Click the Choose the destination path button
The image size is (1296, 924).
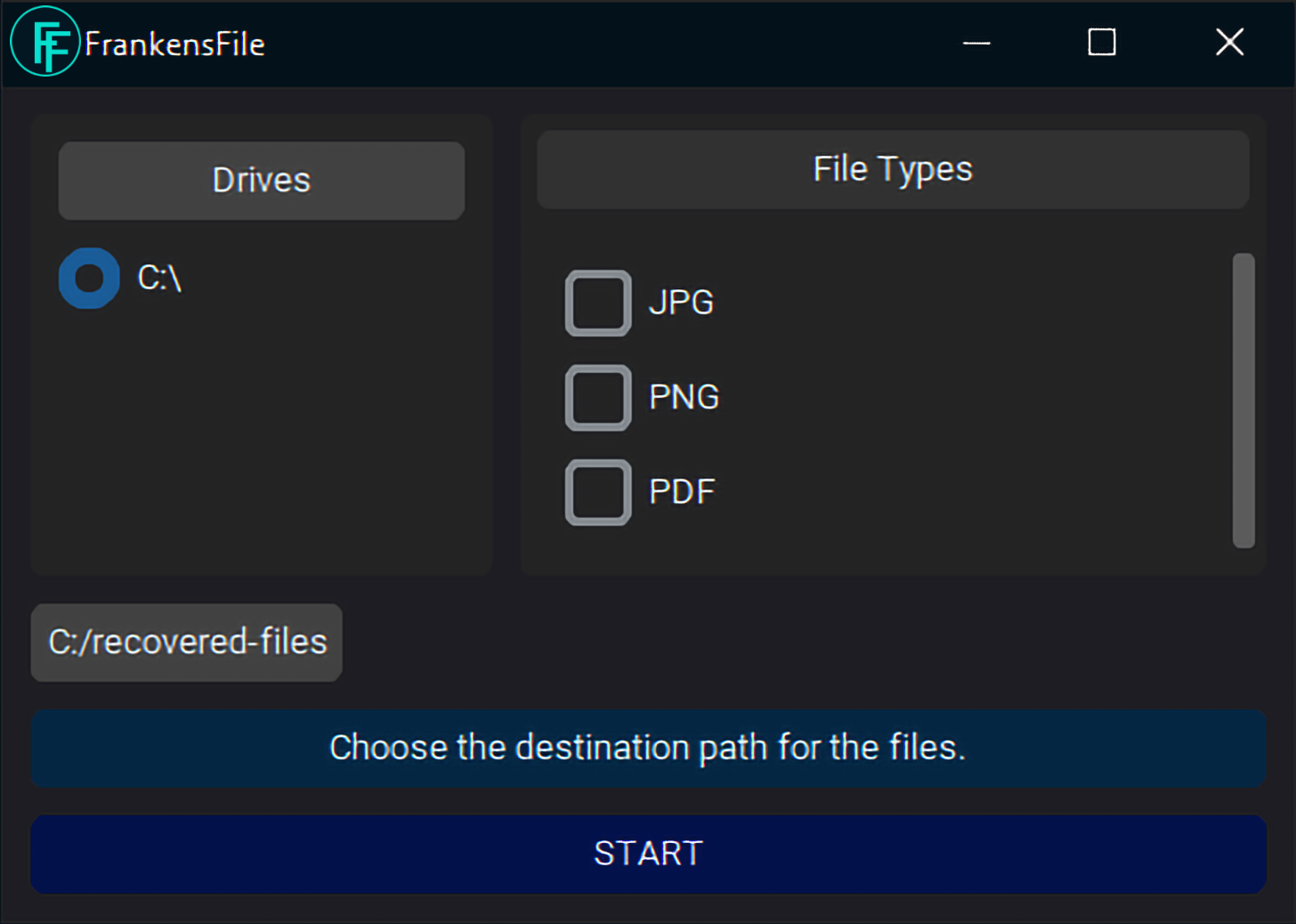(648, 748)
